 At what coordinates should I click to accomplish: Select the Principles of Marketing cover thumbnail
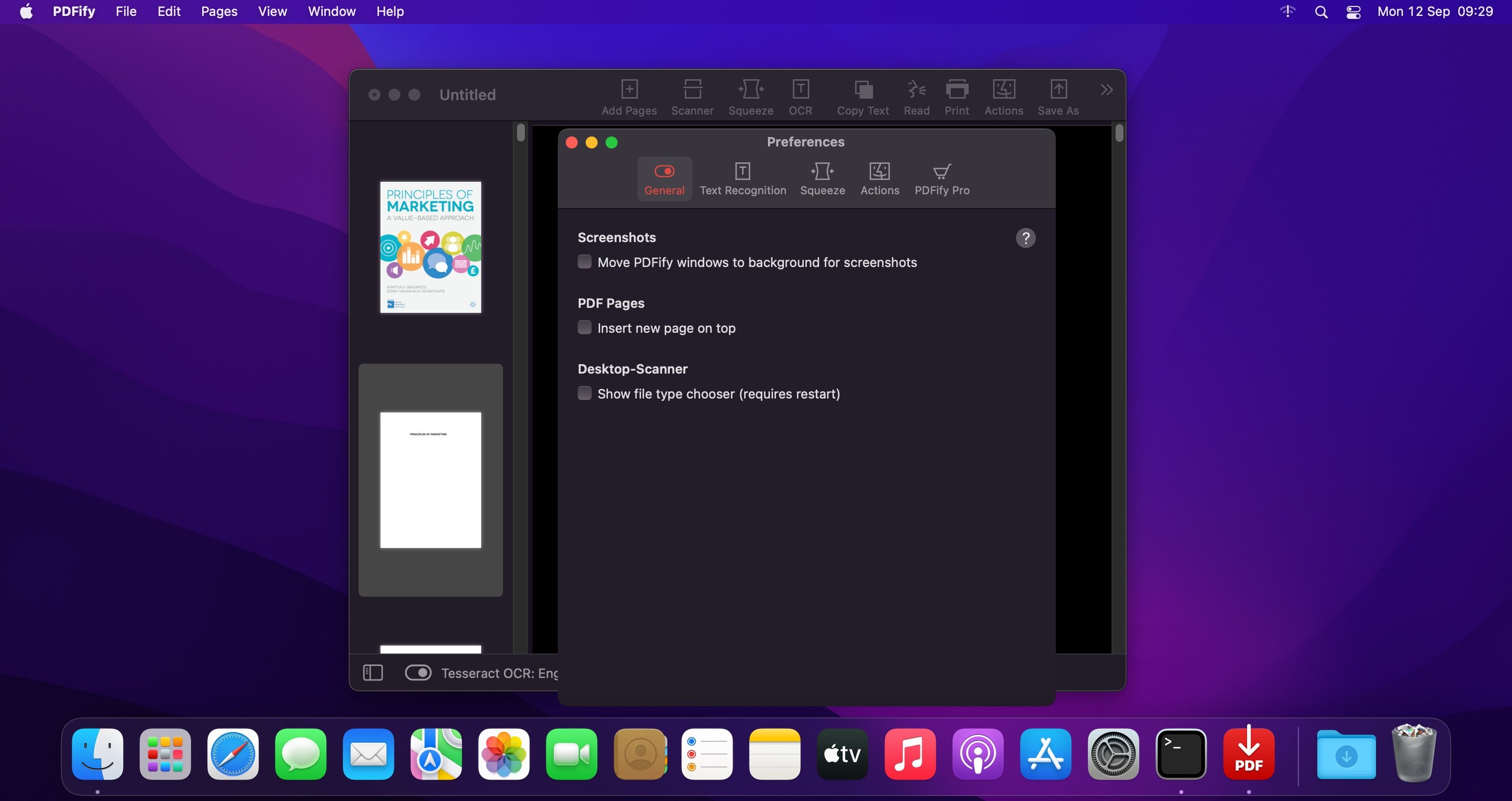(x=430, y=247)
